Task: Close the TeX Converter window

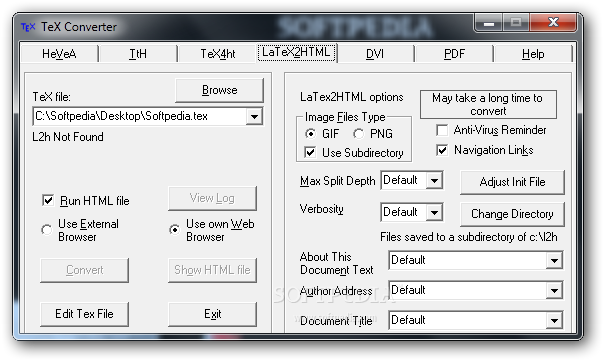Action: point(553,23)
